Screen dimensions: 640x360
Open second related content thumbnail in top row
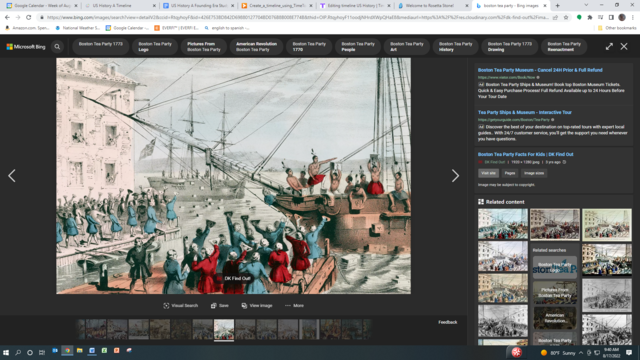click(x=555, y=224)
